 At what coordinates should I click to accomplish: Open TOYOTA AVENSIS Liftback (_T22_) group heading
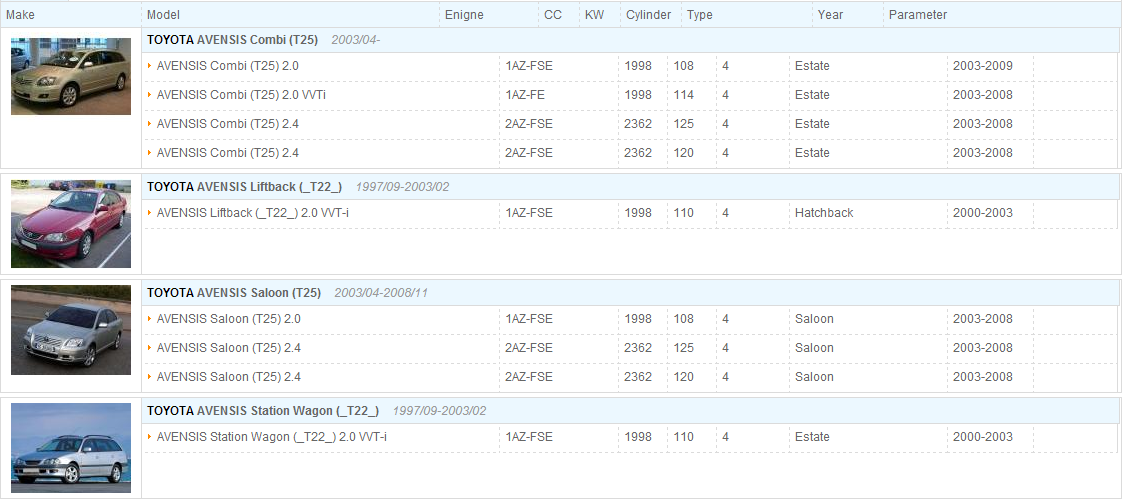tap(244, 187)
